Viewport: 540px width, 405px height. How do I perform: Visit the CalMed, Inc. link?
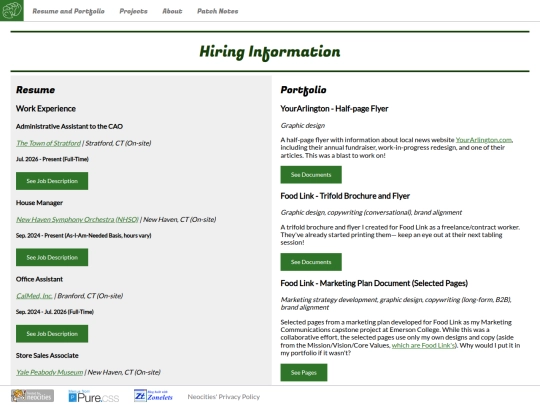pyautogui.click(x=34, y=296)
